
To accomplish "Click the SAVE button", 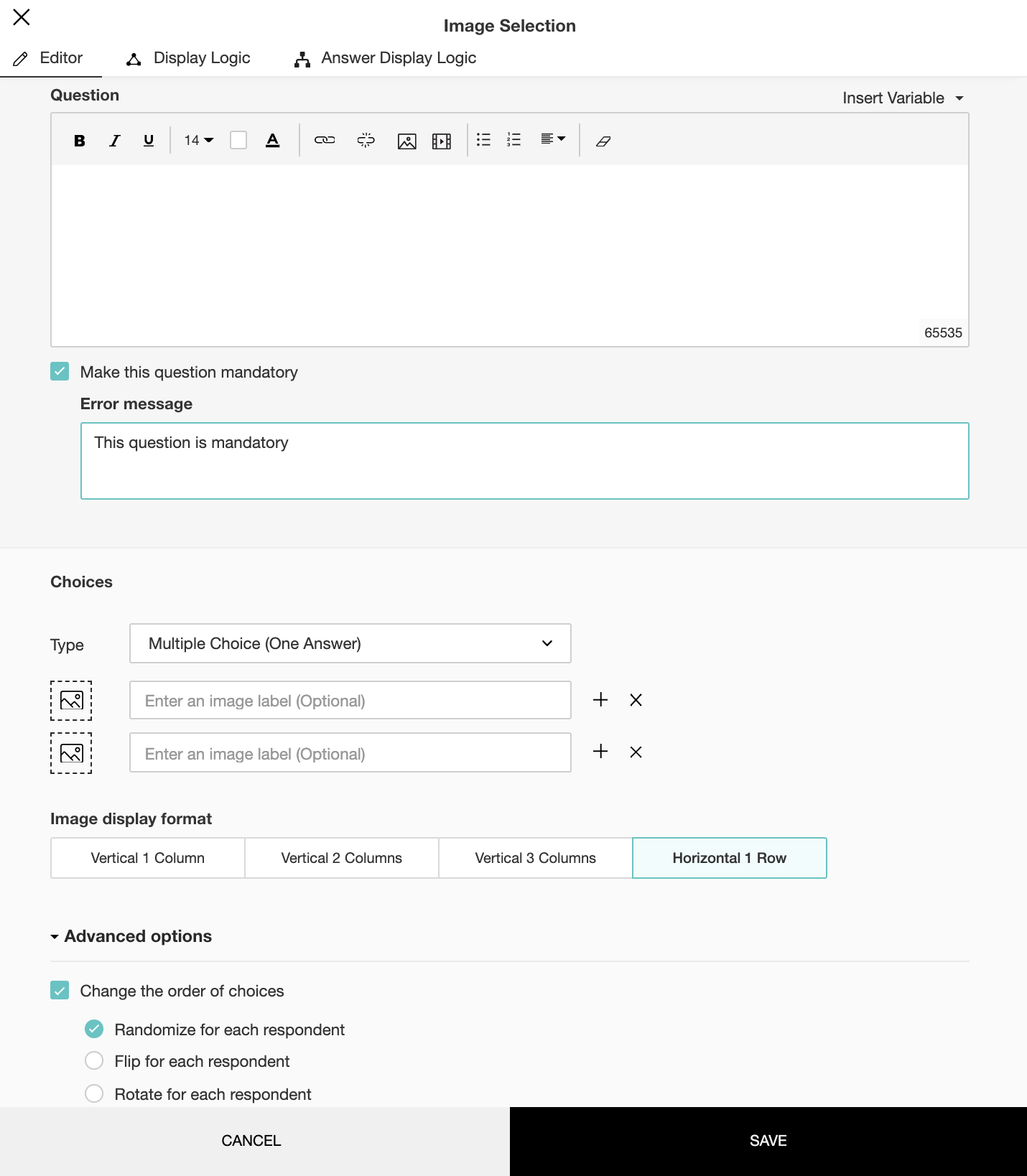I will pyautogui.click(x=768, y=1141).
